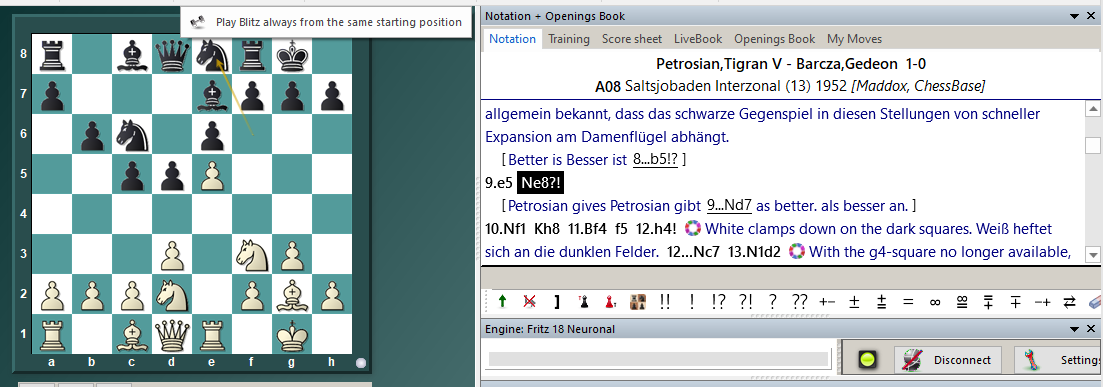Click the small circle at board's bottom-right corner
This screenshot has width=1103, height=387.
point(361,364)
